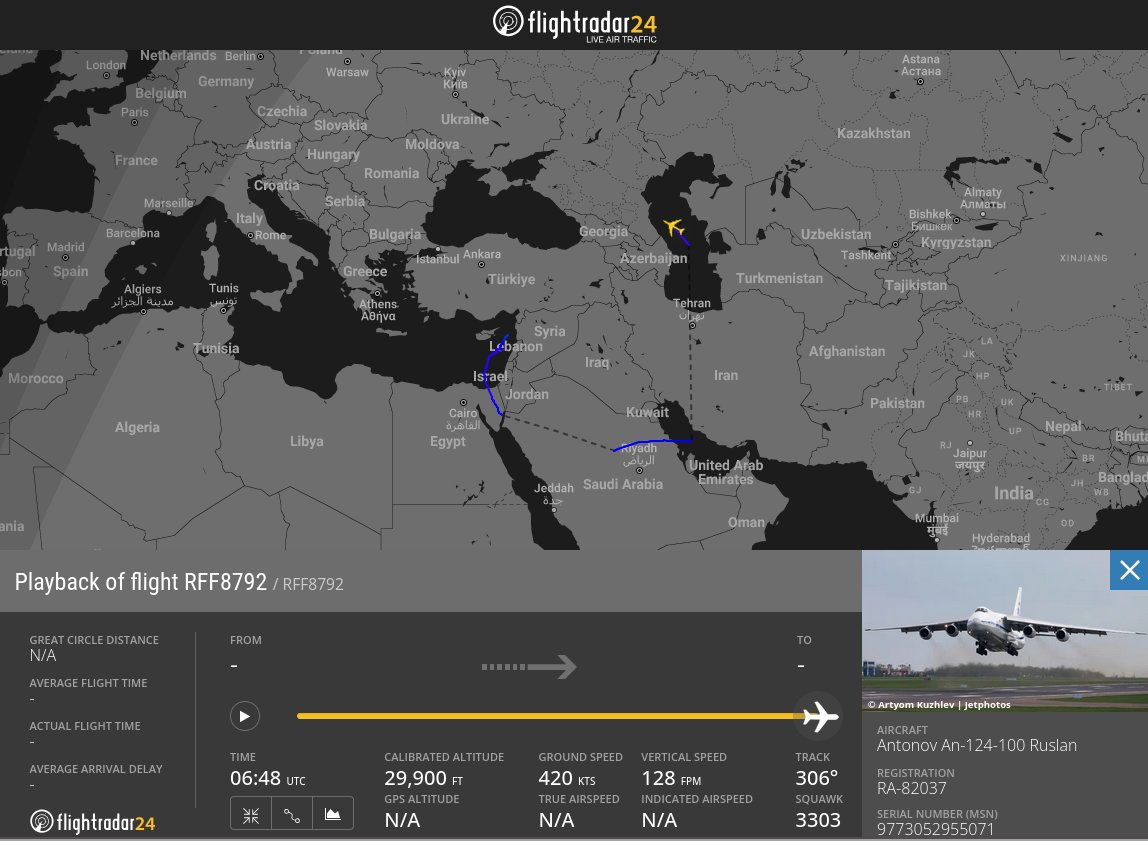This screenshot has width=1148, height=841.
Task: Click the Artyom Kuzhlev Jetphotos credit
Action: click(939, 705)
